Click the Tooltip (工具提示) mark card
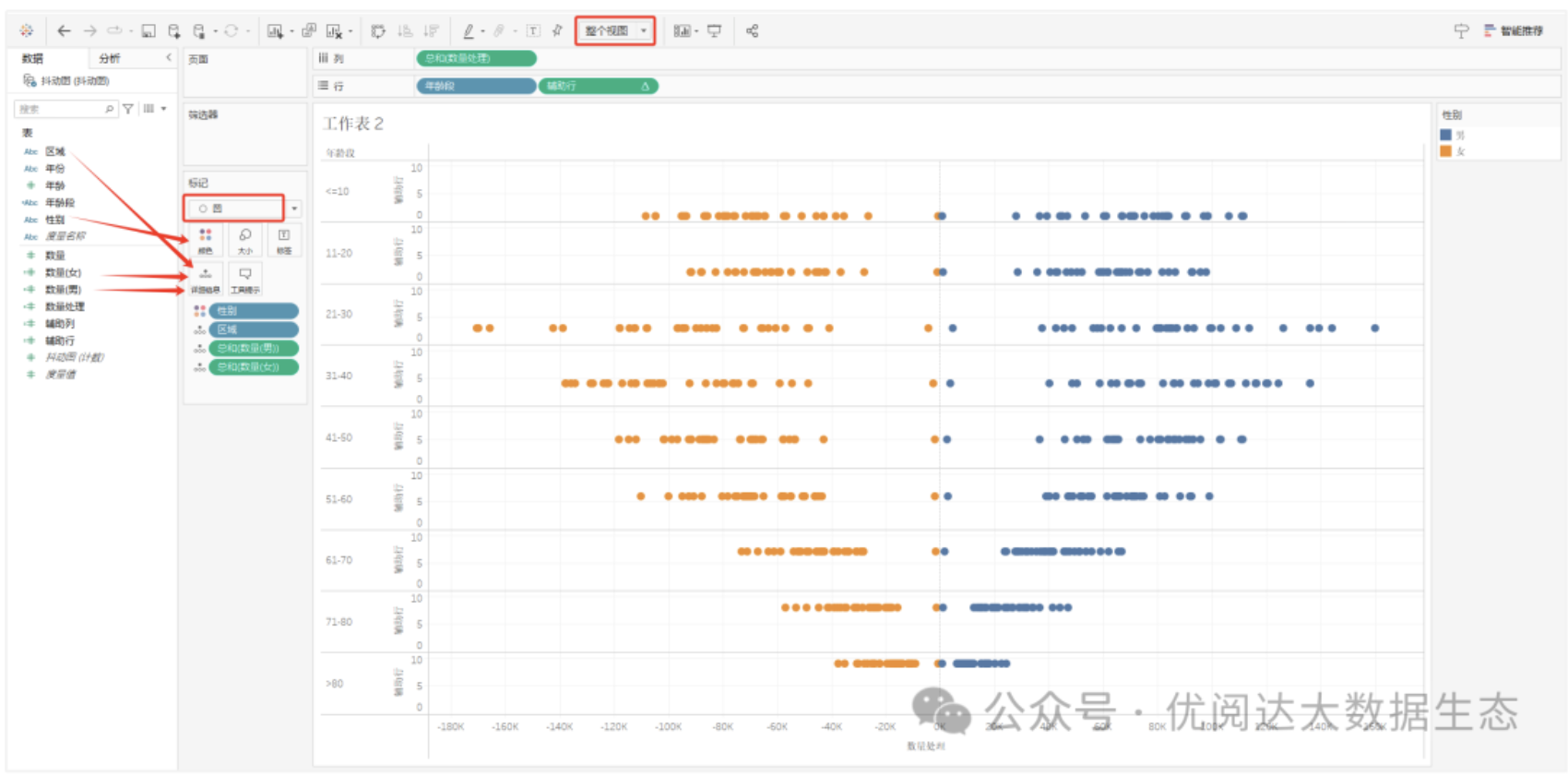1568x777 pixels. click(244, 279)
